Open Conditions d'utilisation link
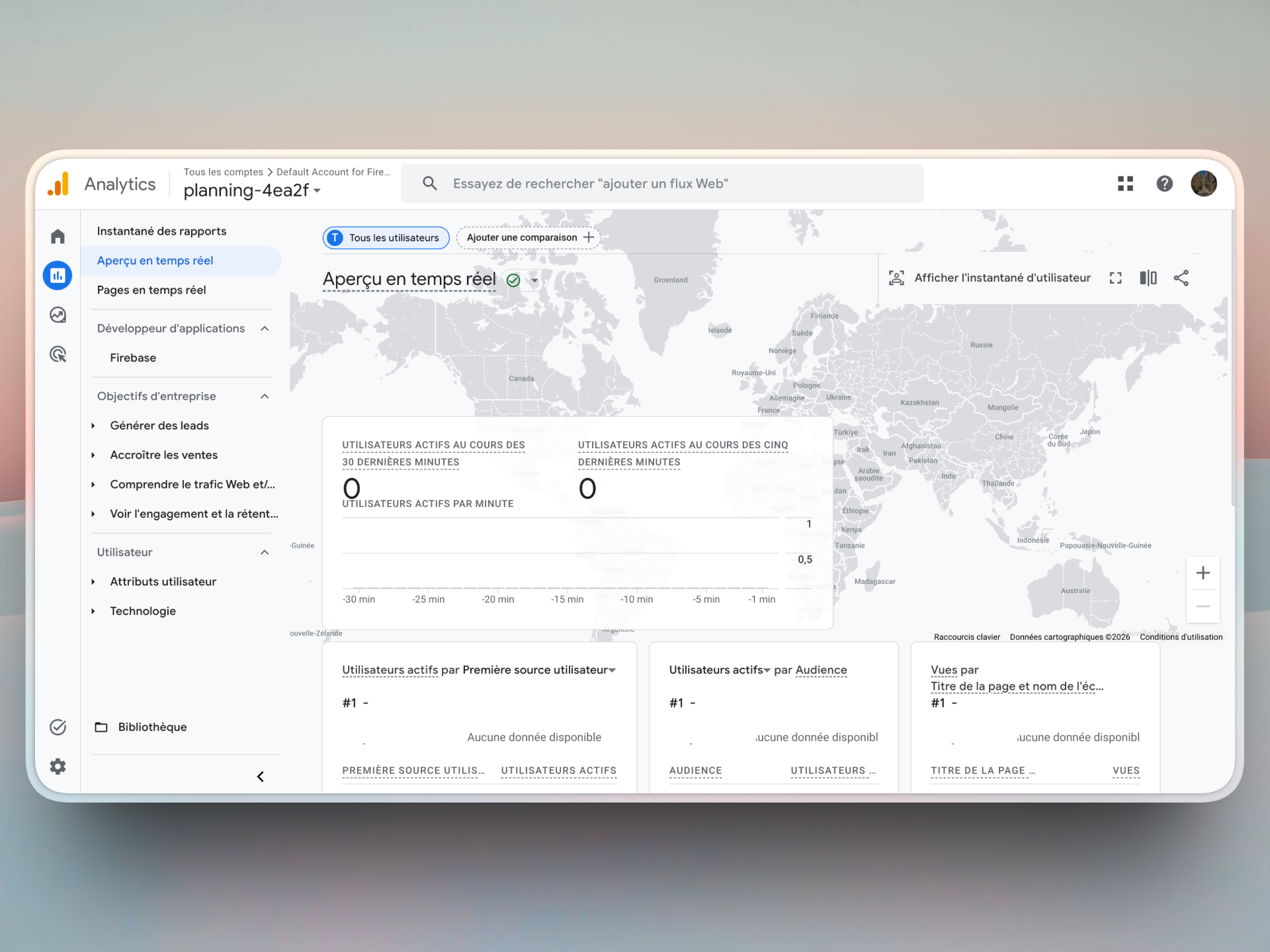Image resolution: width=1270 pixels, height=952 pixels. coord(1181,637)
